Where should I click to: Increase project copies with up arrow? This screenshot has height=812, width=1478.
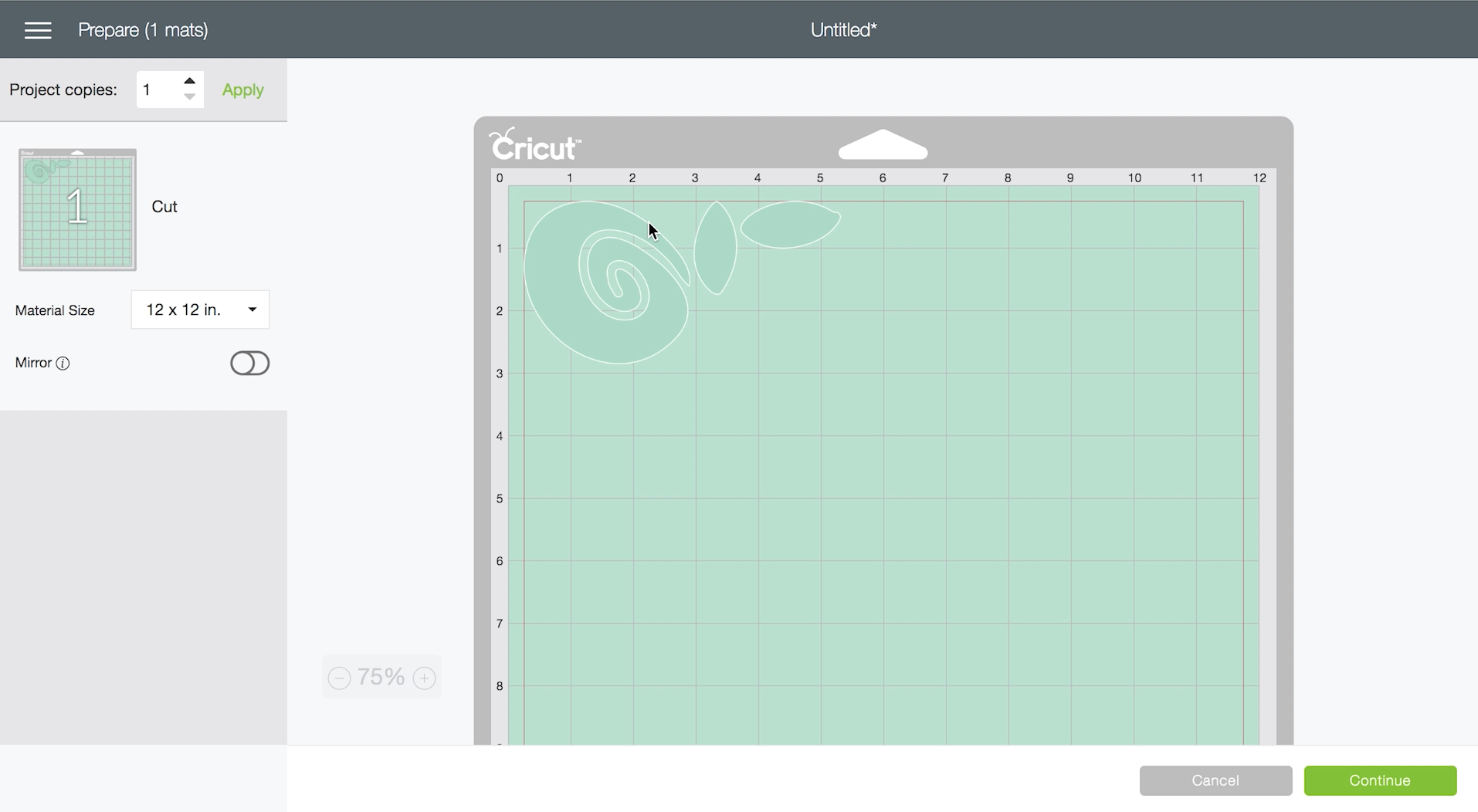coord(189,81)
